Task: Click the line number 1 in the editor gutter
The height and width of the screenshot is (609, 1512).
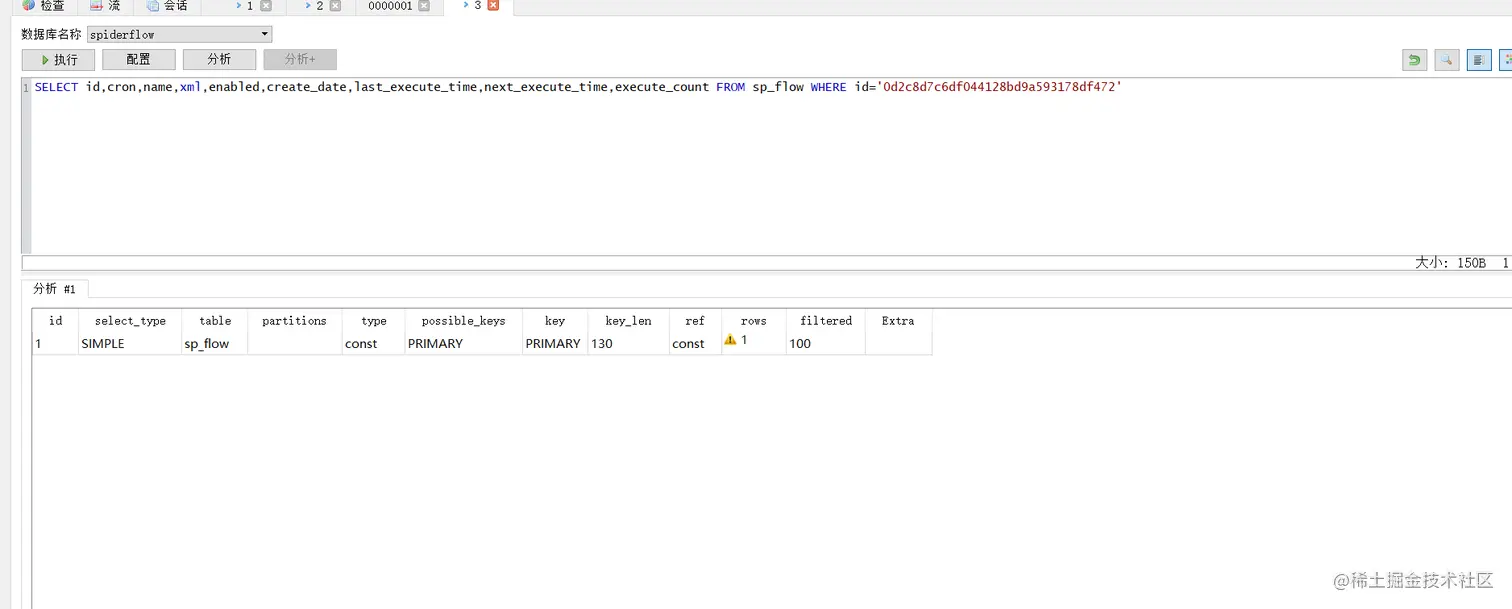Action: [26, 88]
